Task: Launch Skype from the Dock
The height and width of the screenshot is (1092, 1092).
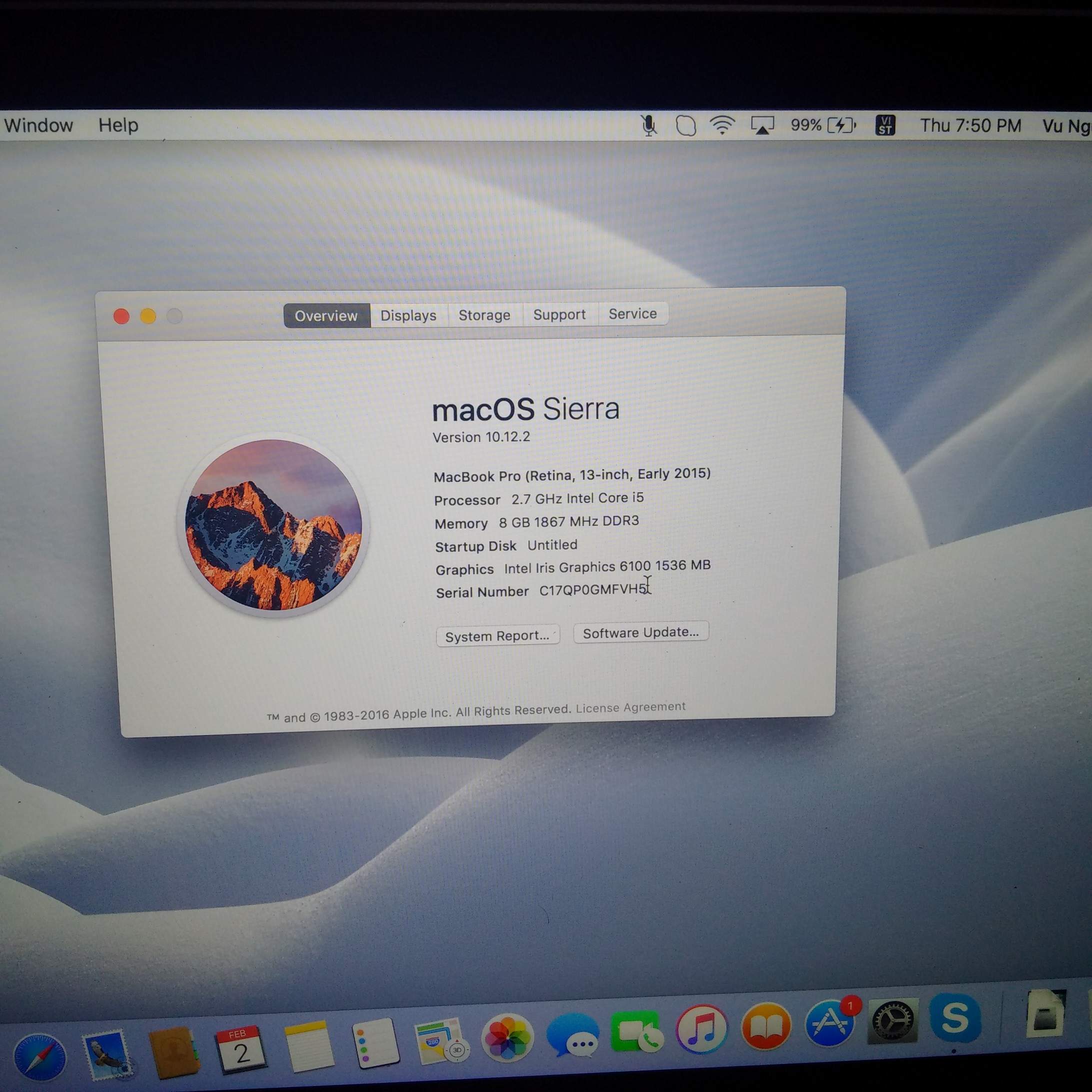Action: click(x=955, y=1018)
